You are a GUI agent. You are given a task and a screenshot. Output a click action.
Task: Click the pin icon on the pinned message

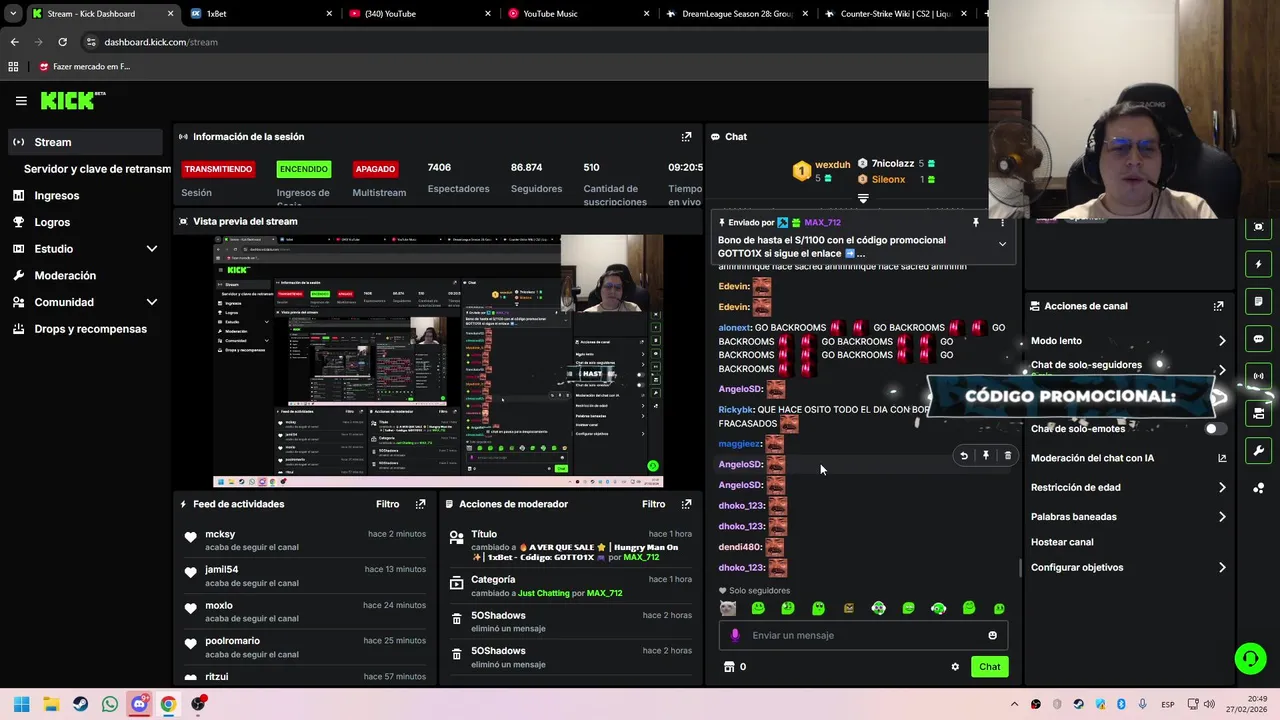(976, 223)
